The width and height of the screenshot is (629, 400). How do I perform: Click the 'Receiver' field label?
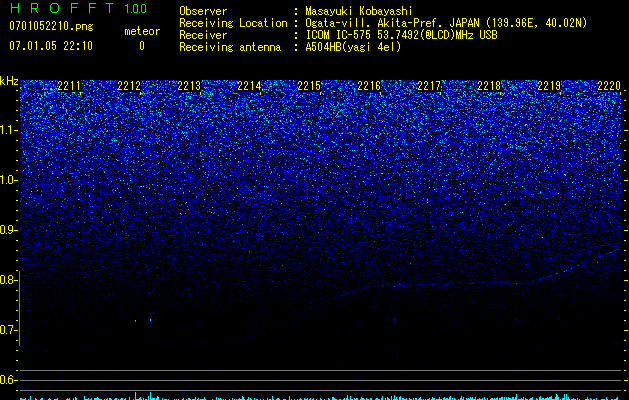tap(203, 35)
